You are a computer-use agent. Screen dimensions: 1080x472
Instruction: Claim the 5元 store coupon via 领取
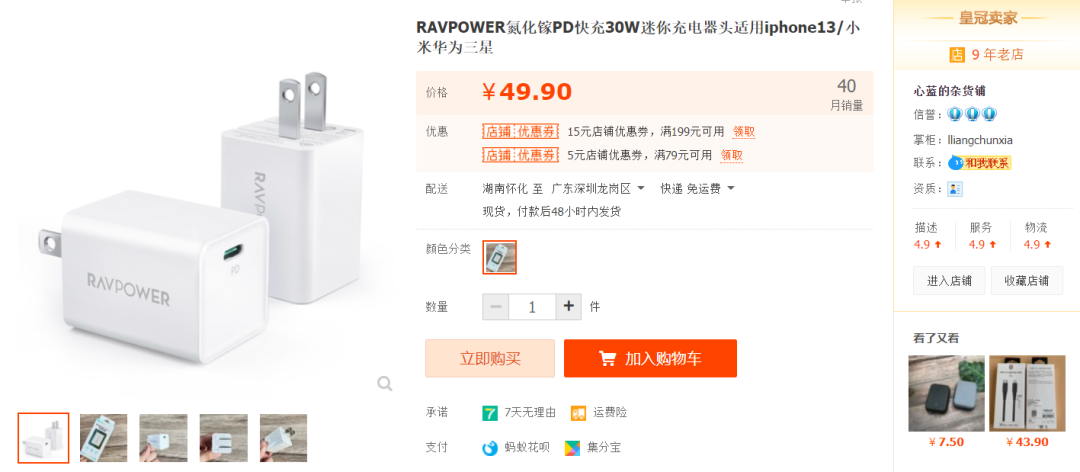click(x=731, y=155)
